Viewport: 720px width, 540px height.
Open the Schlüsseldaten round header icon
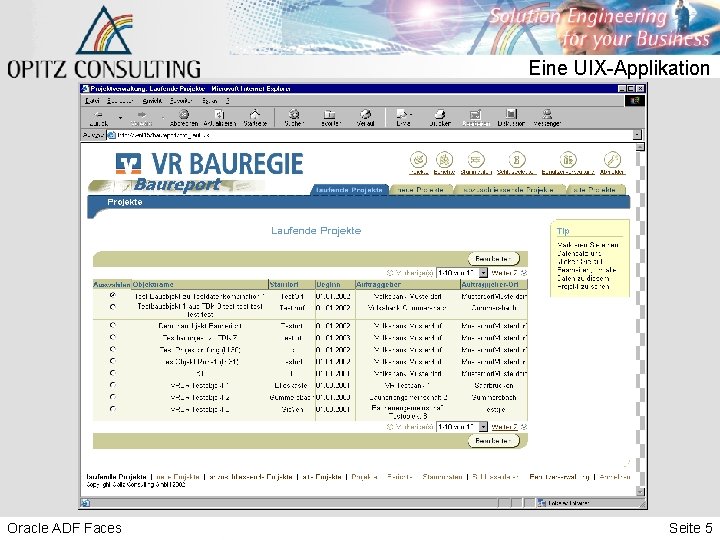517,160
